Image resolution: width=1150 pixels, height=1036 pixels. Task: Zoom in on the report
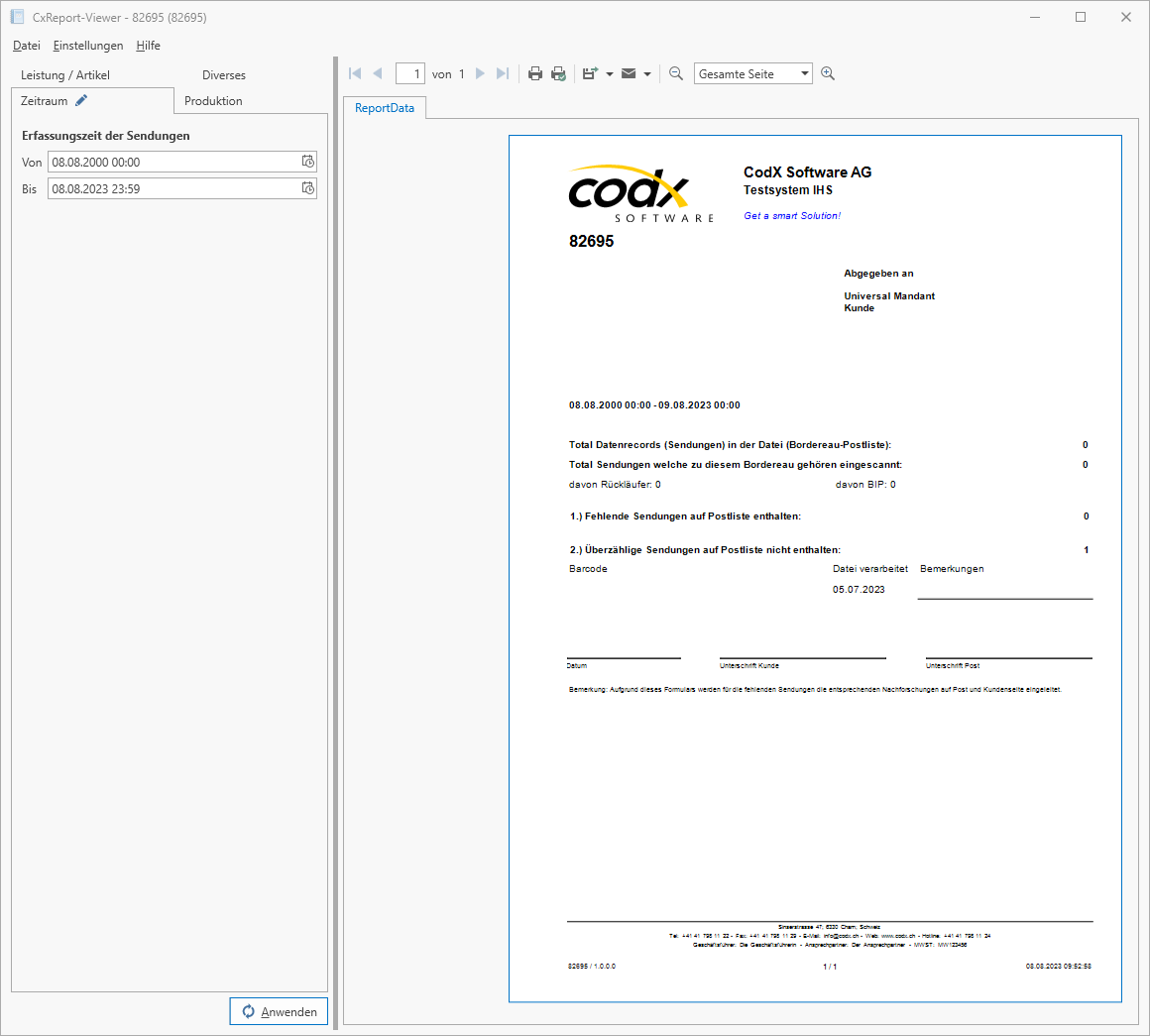(828, 73)
